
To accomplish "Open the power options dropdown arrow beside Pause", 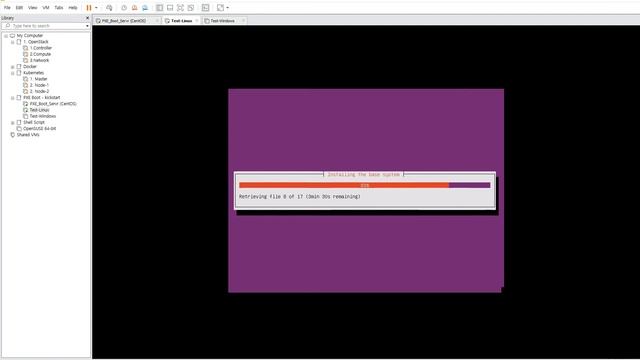I will pos(96,8).
